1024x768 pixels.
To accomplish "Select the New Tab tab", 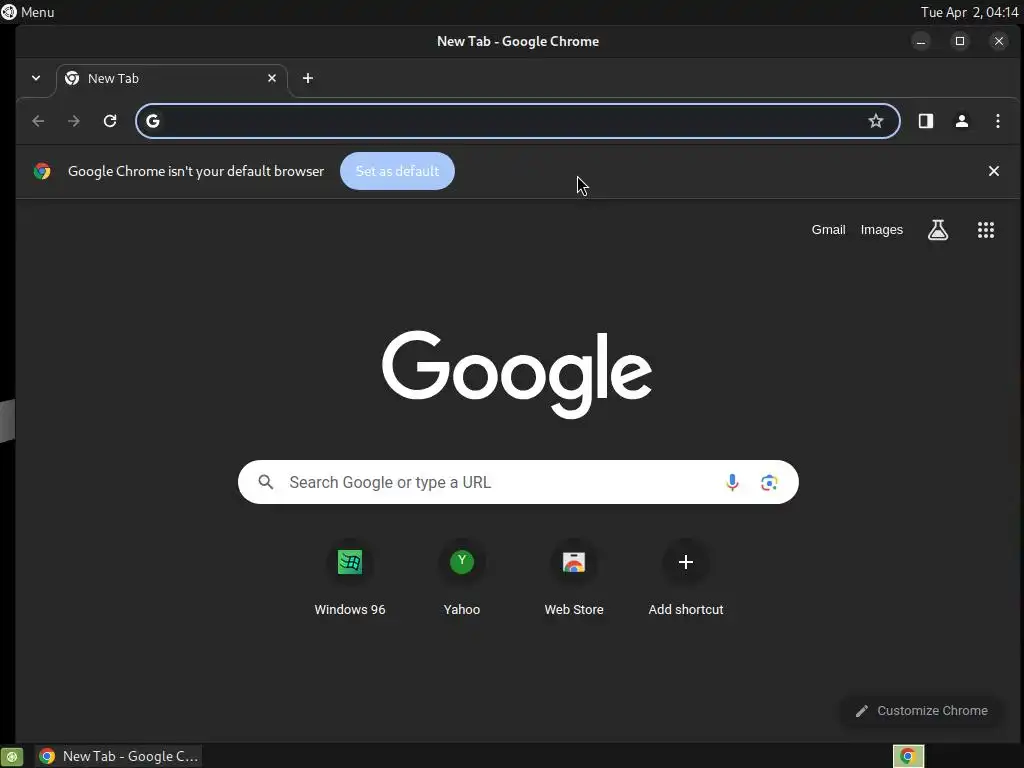I will 172,78.
